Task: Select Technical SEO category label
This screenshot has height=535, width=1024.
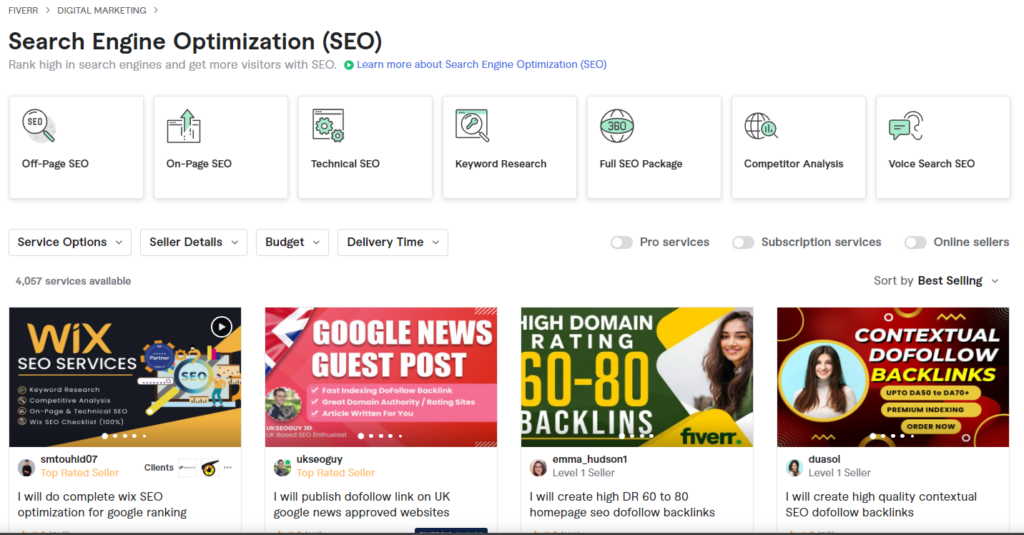Action: click(x=345, y=164)
